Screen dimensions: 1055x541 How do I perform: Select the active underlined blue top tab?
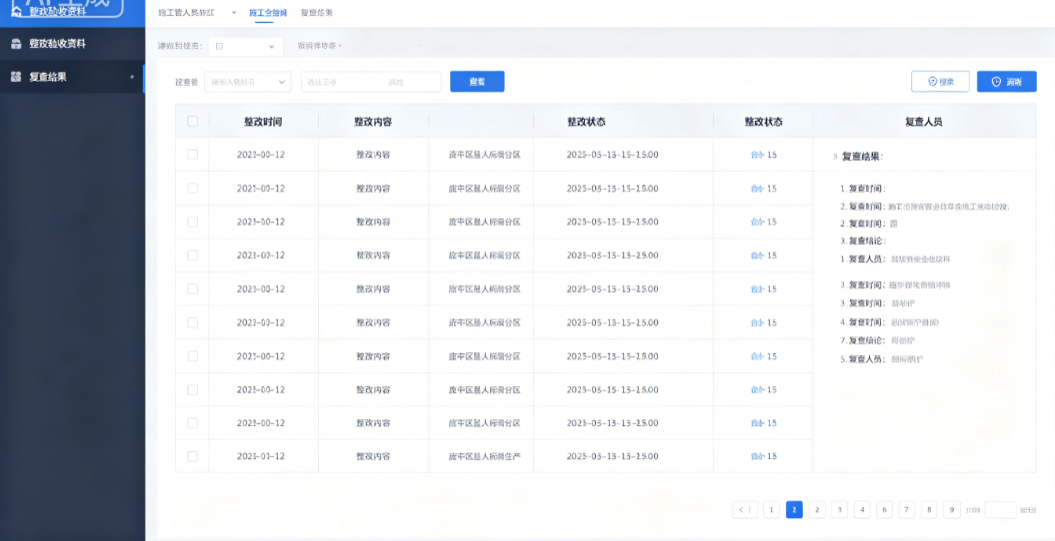(x=268, y=13)
